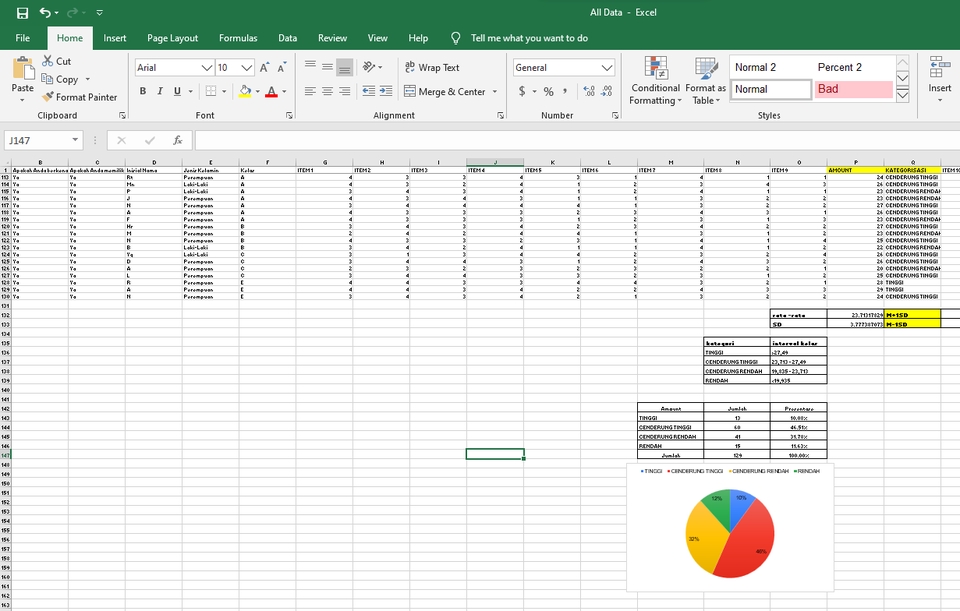The image size is (960, 611).
Task: Open the Review ribbon tab
Action: pos(332,37)
